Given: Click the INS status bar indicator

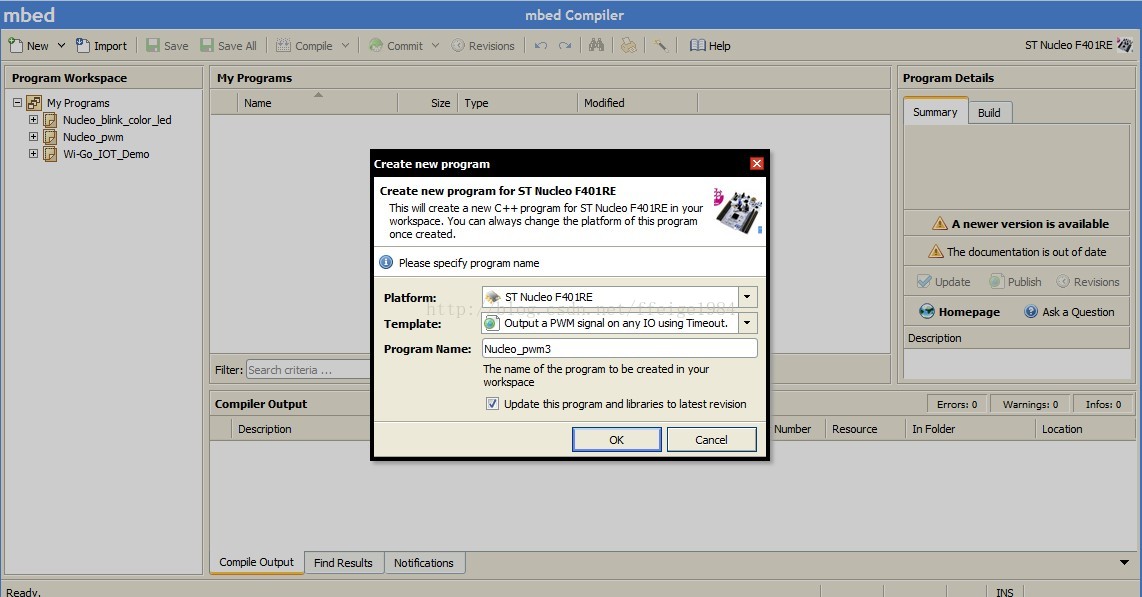Looking at the screenshot, I should pos(1004,592).
